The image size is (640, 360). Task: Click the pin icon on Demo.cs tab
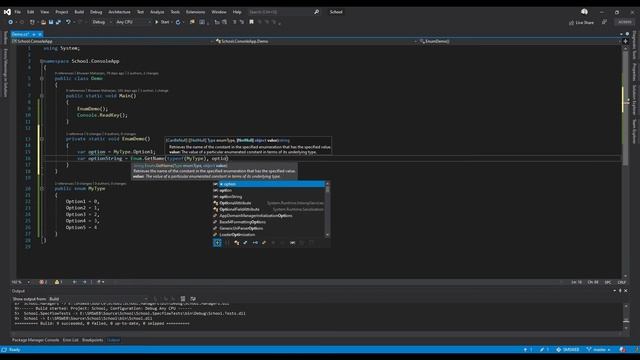tap(34, 34)
